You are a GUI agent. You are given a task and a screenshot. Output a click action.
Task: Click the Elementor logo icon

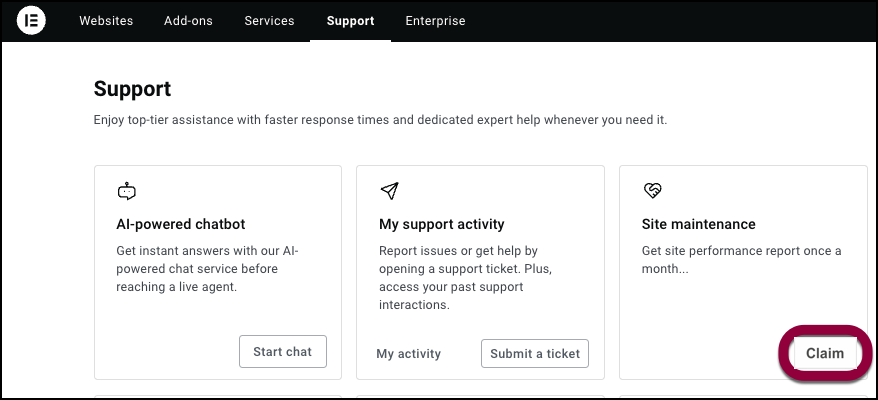point(31,21)
